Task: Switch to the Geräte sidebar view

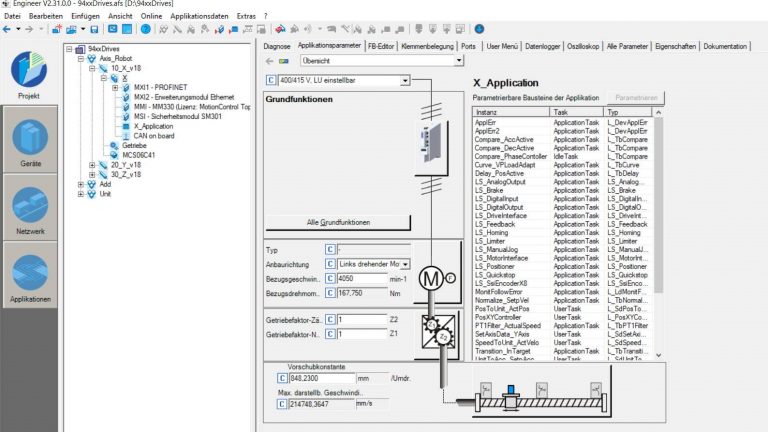Action: pyautogui.click(x=30, y=141)
